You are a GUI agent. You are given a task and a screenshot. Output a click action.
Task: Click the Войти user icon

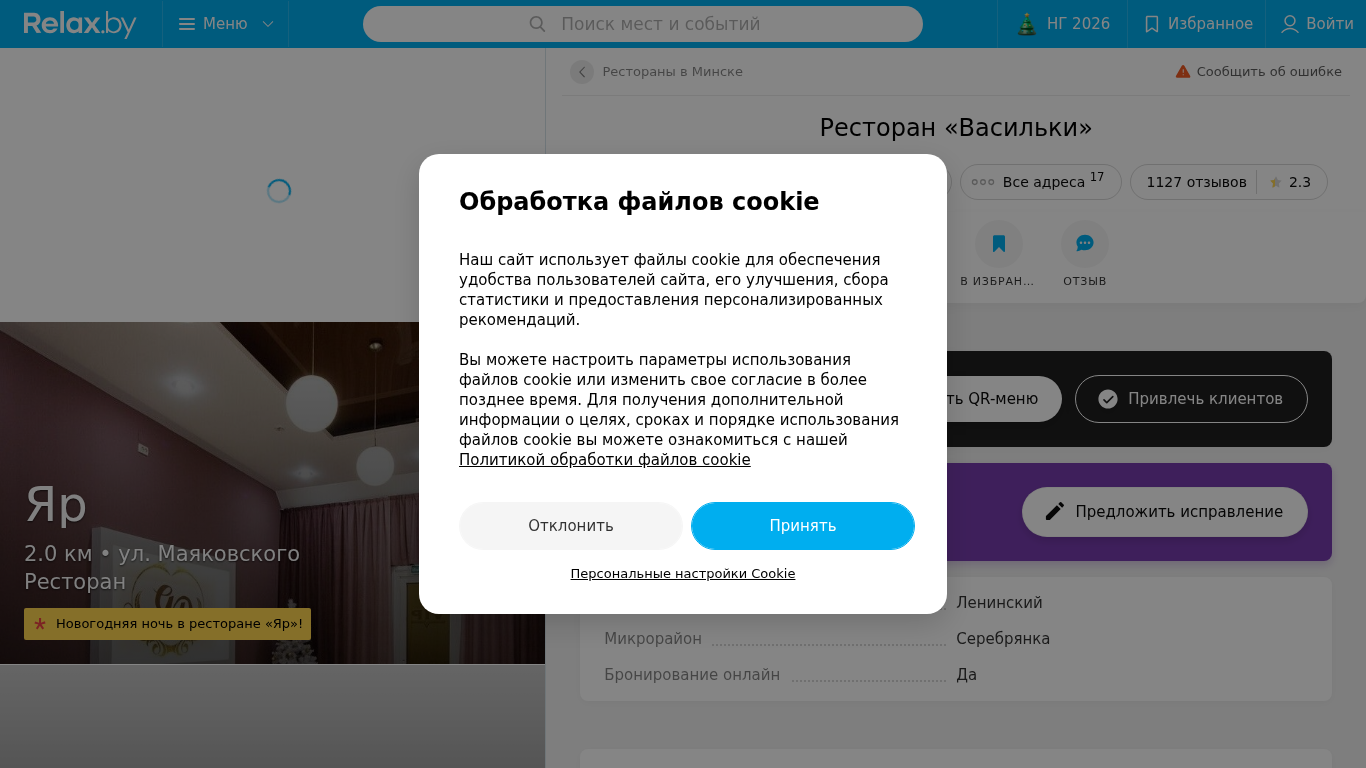pos(1290,24)
